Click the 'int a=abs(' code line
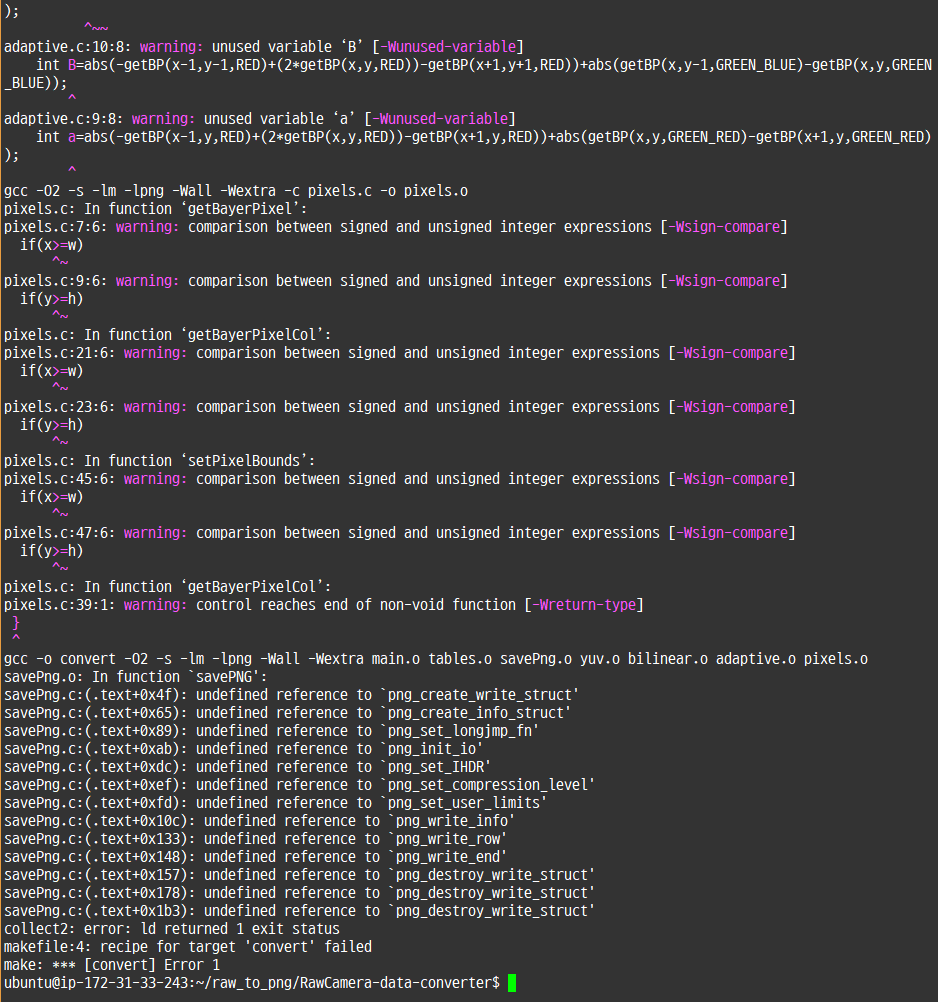 pyautogui.click(x=468, y=146)
